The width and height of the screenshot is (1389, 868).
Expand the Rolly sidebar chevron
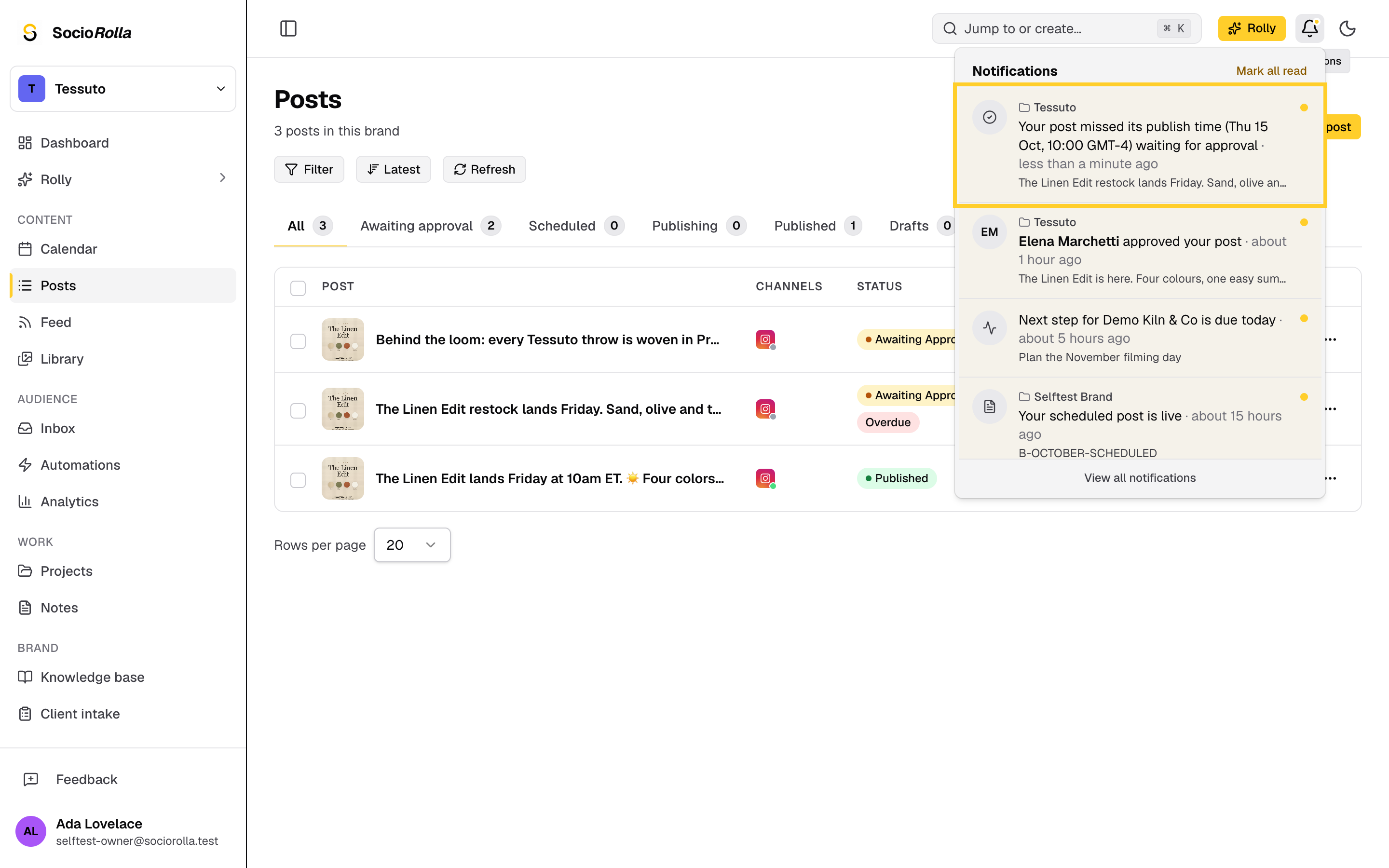(x=223, y=178)
